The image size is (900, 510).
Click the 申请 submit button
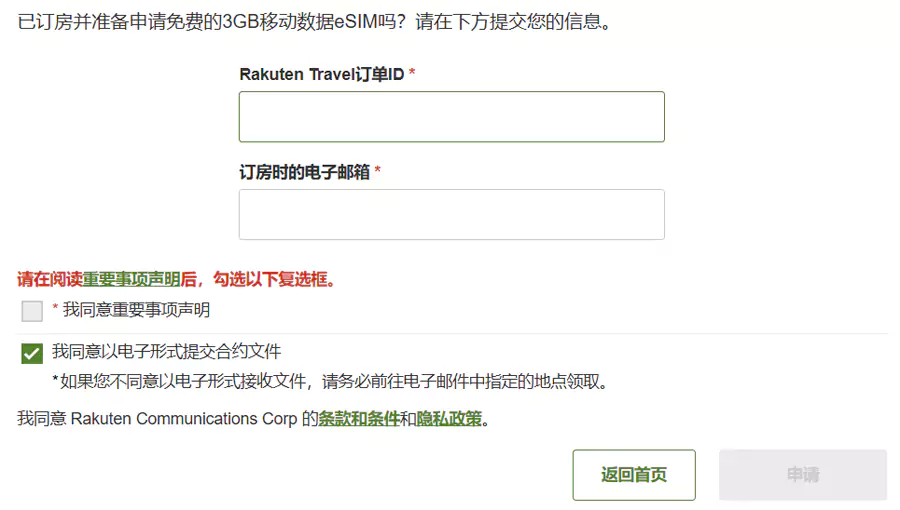coord(802,475)
